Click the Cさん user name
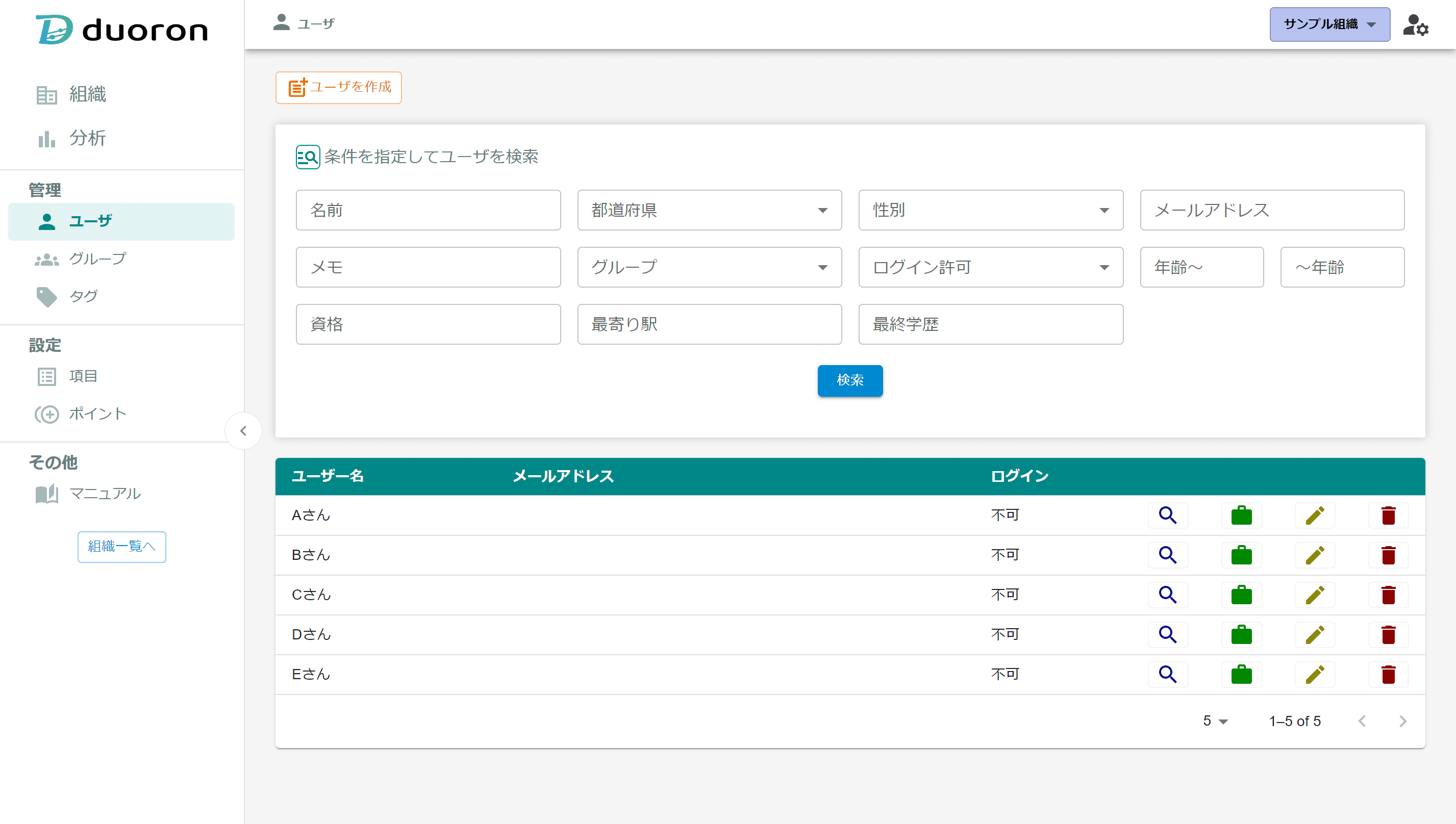 pyautogui.click(x=311, y=595)
